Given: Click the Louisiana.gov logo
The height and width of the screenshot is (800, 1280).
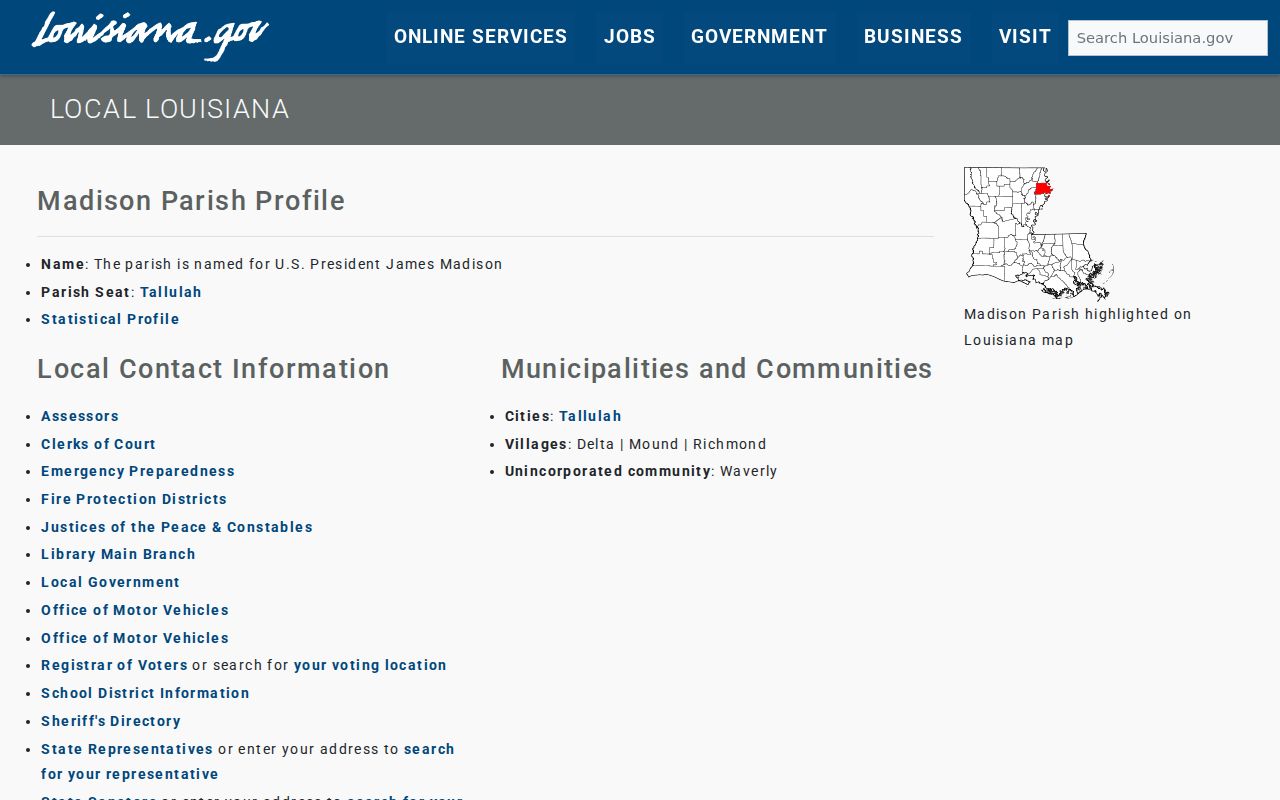Looking at the screenshot, I should [x=150, y=36].
